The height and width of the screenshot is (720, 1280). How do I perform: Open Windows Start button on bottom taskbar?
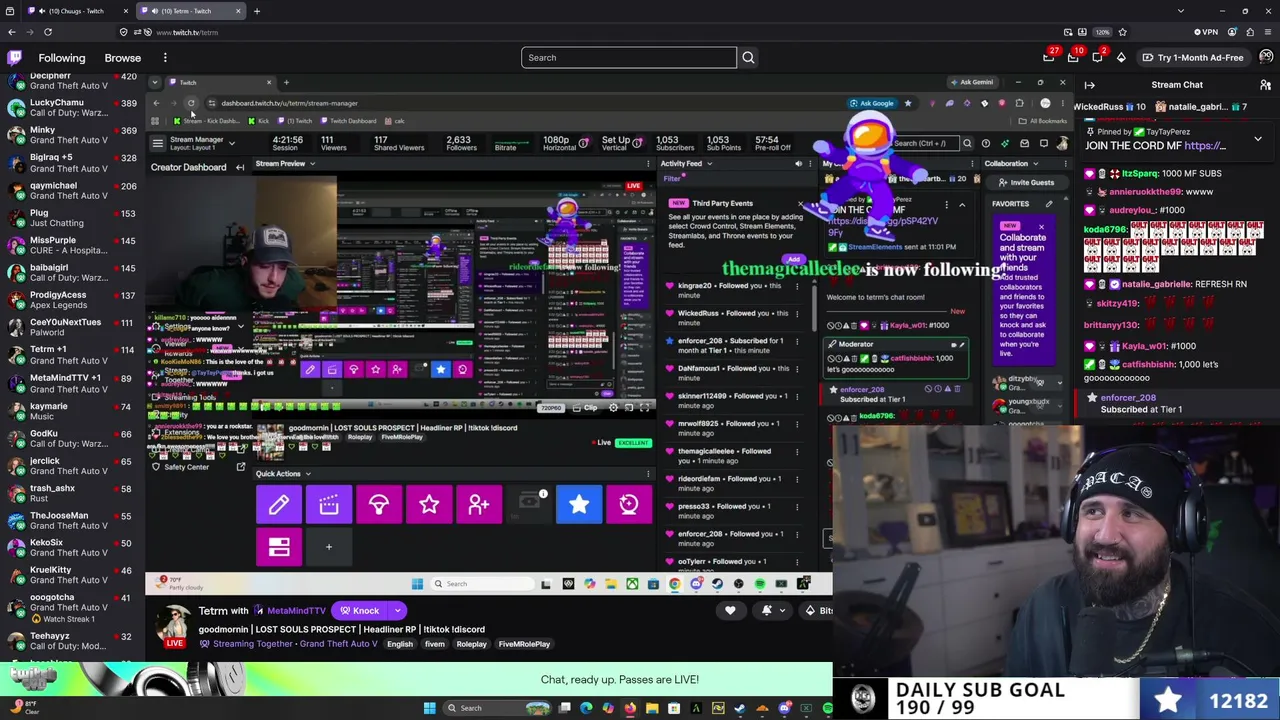coord(430,708)
